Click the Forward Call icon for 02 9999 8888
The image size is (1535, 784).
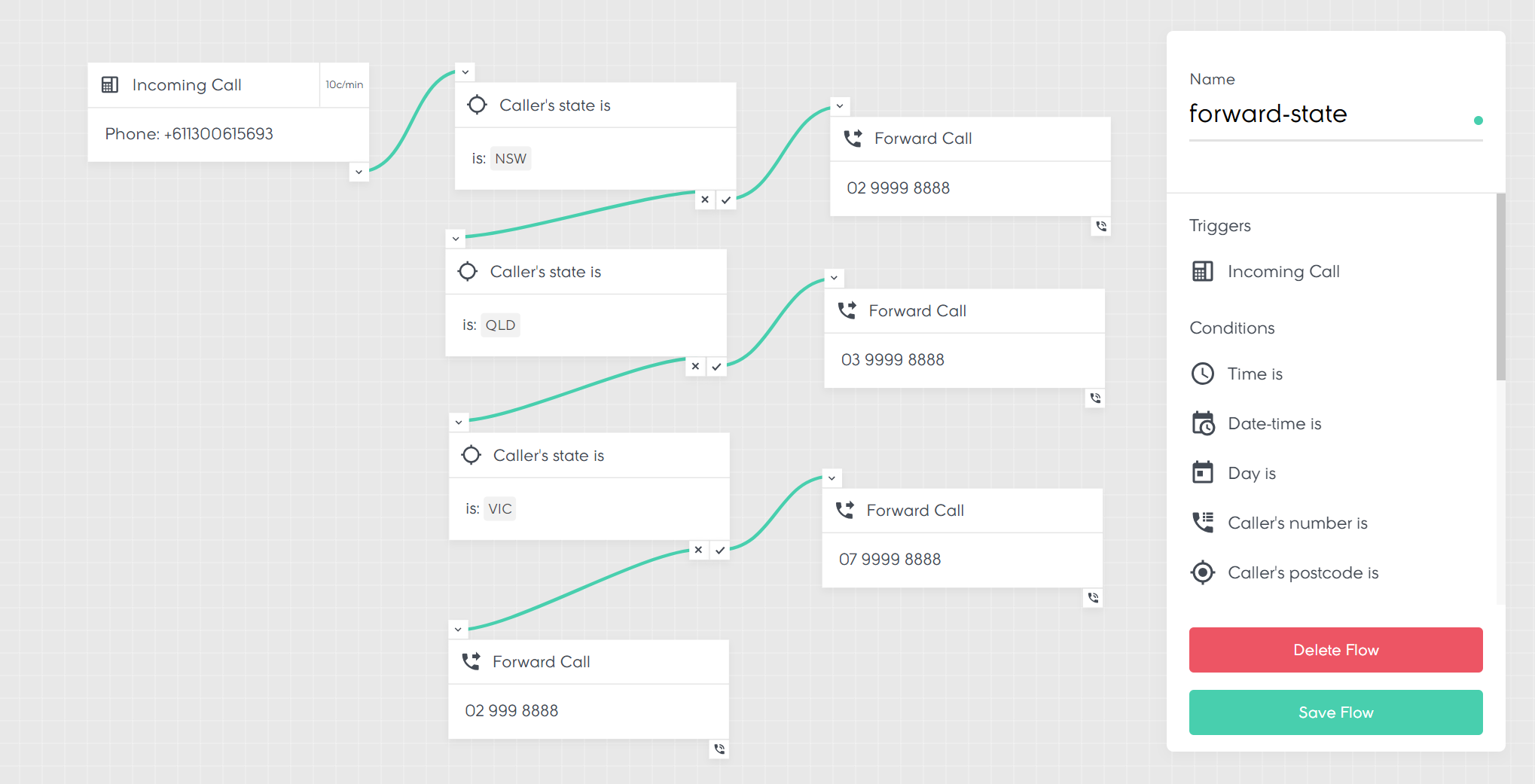coord(853,139)
